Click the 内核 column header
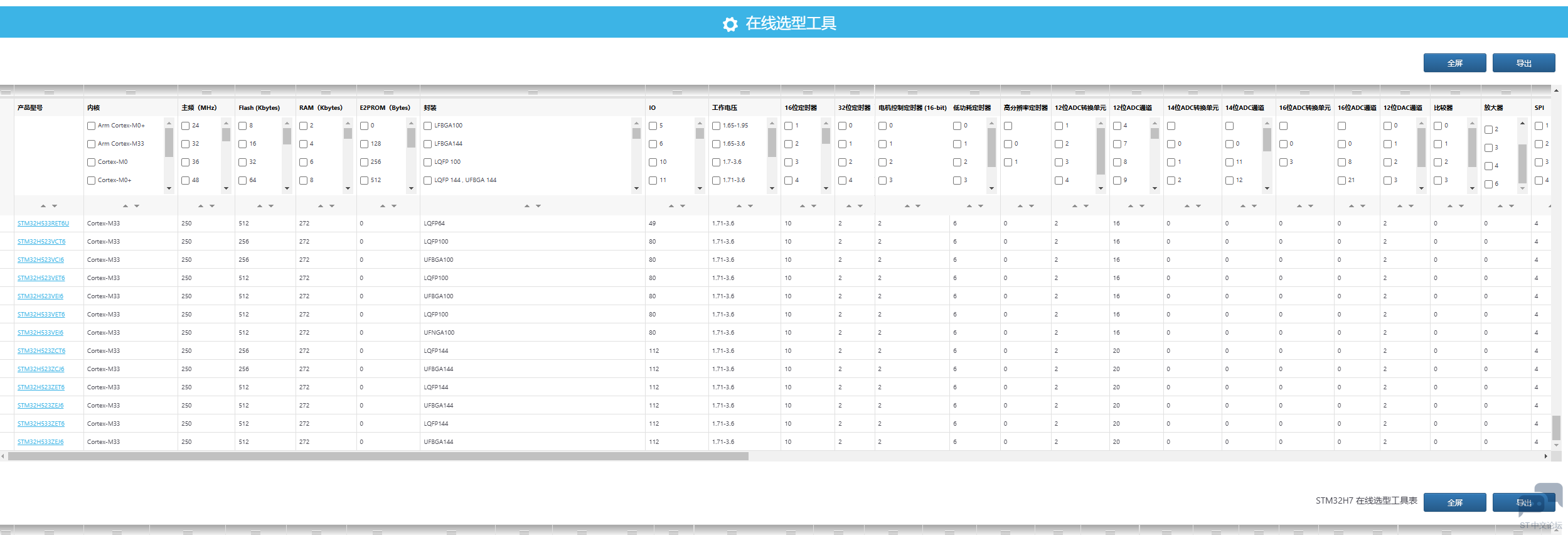Screen dimensions: 1568x535 point(93,108)
